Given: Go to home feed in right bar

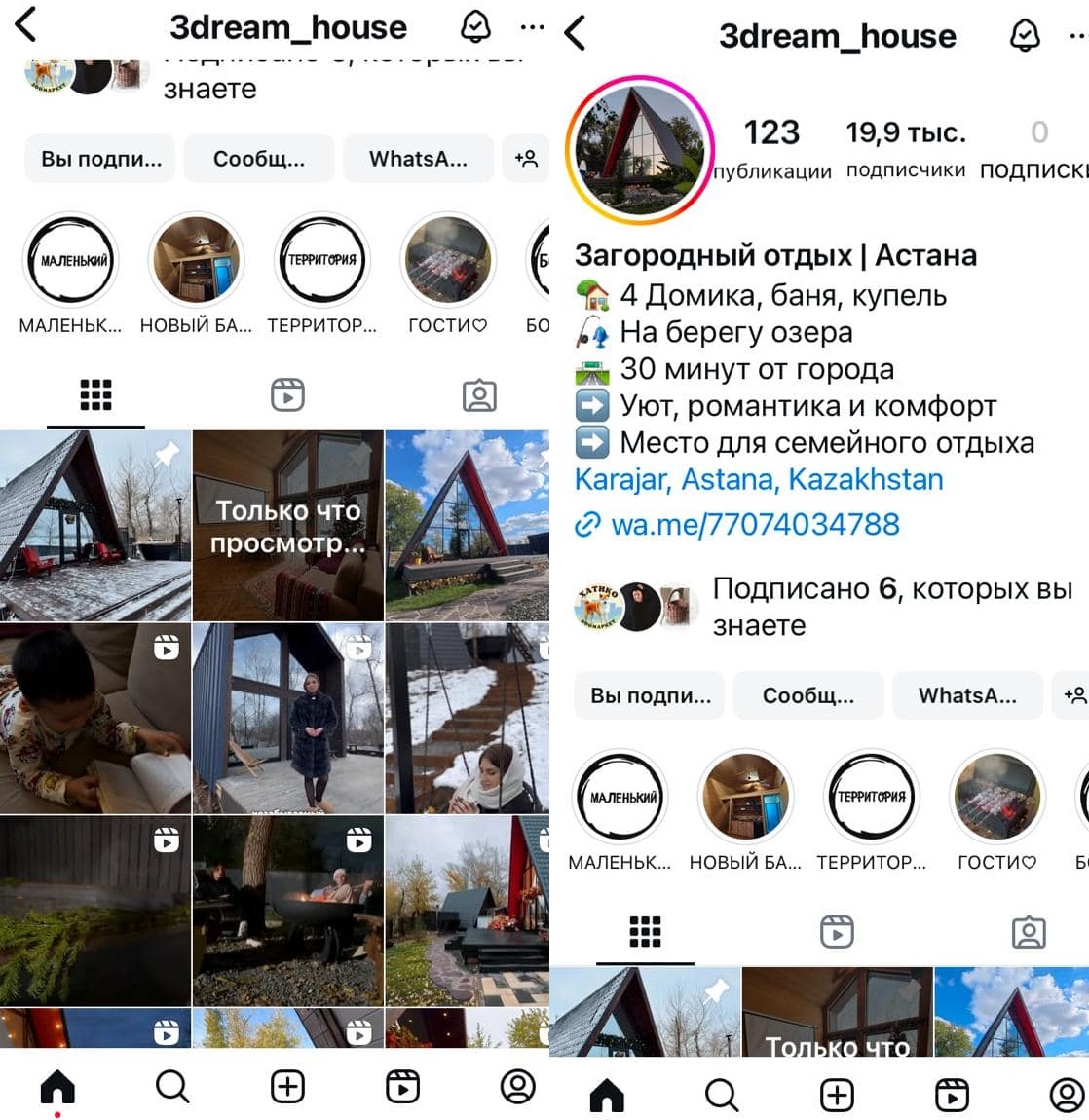Looking at the screenshot, I should point(607,1095).
